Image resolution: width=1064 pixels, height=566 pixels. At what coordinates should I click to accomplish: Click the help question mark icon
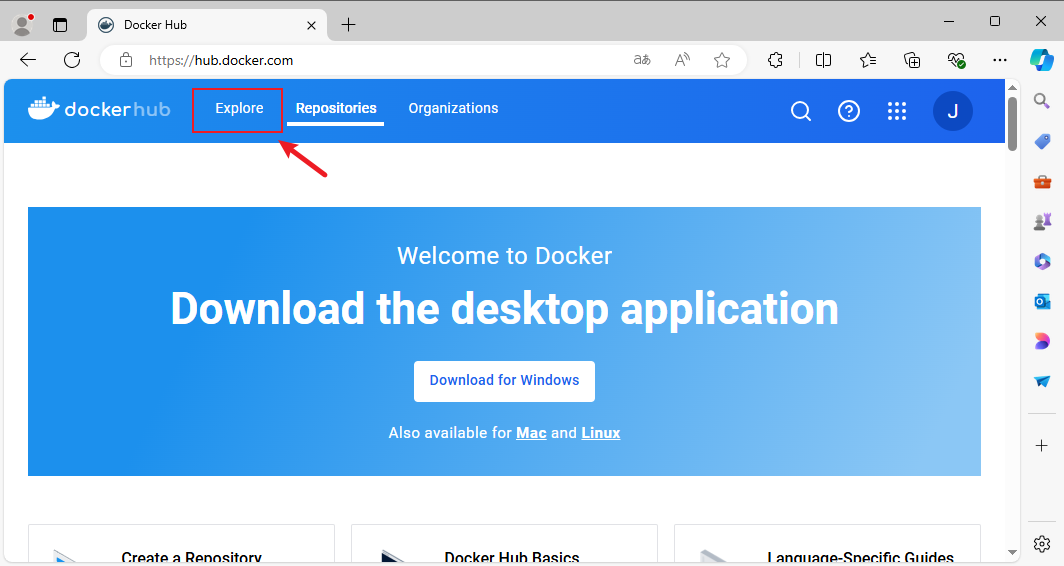tap(849, 111)
